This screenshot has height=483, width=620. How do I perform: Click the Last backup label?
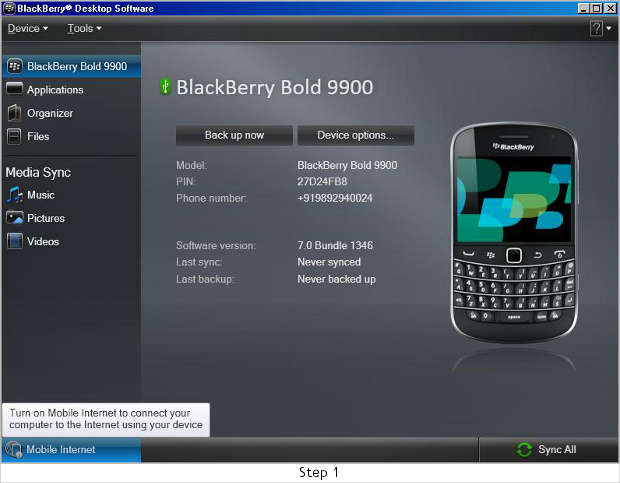(204, 279)
